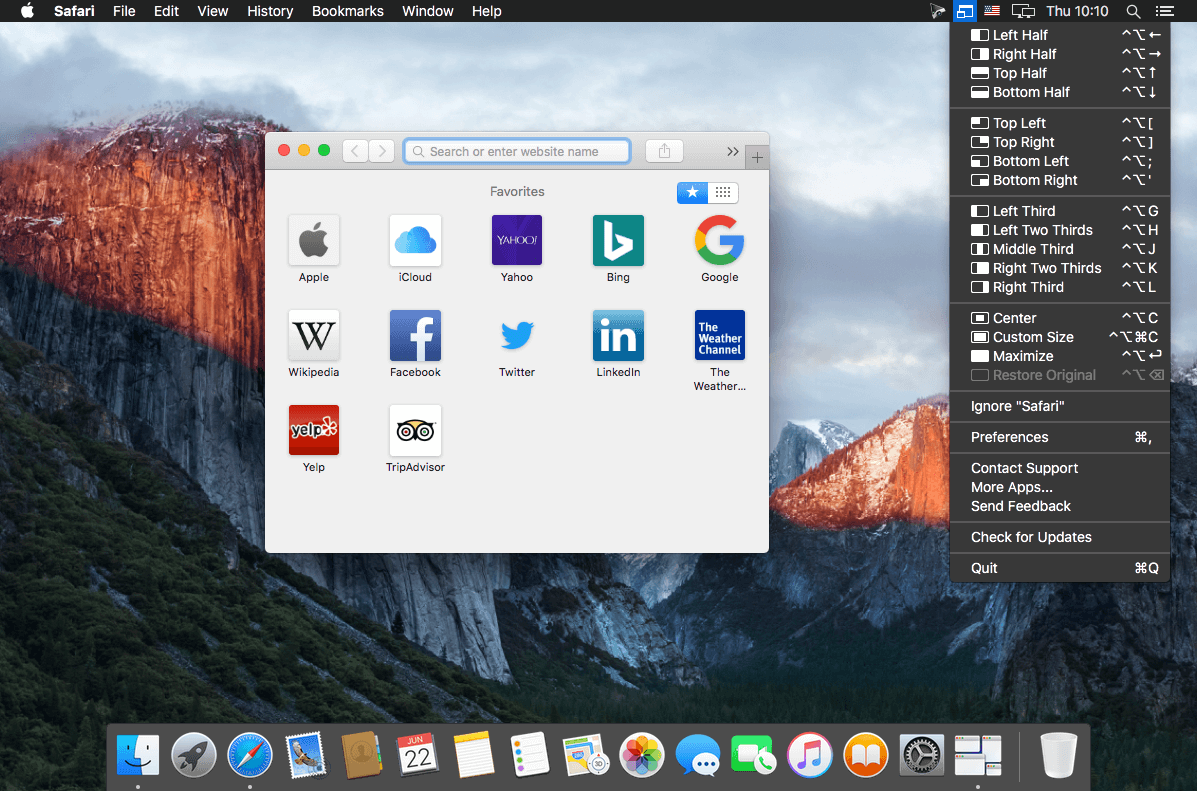Open the Yahoo favorite
1197x791 pixels.
[x=517, y=241]
